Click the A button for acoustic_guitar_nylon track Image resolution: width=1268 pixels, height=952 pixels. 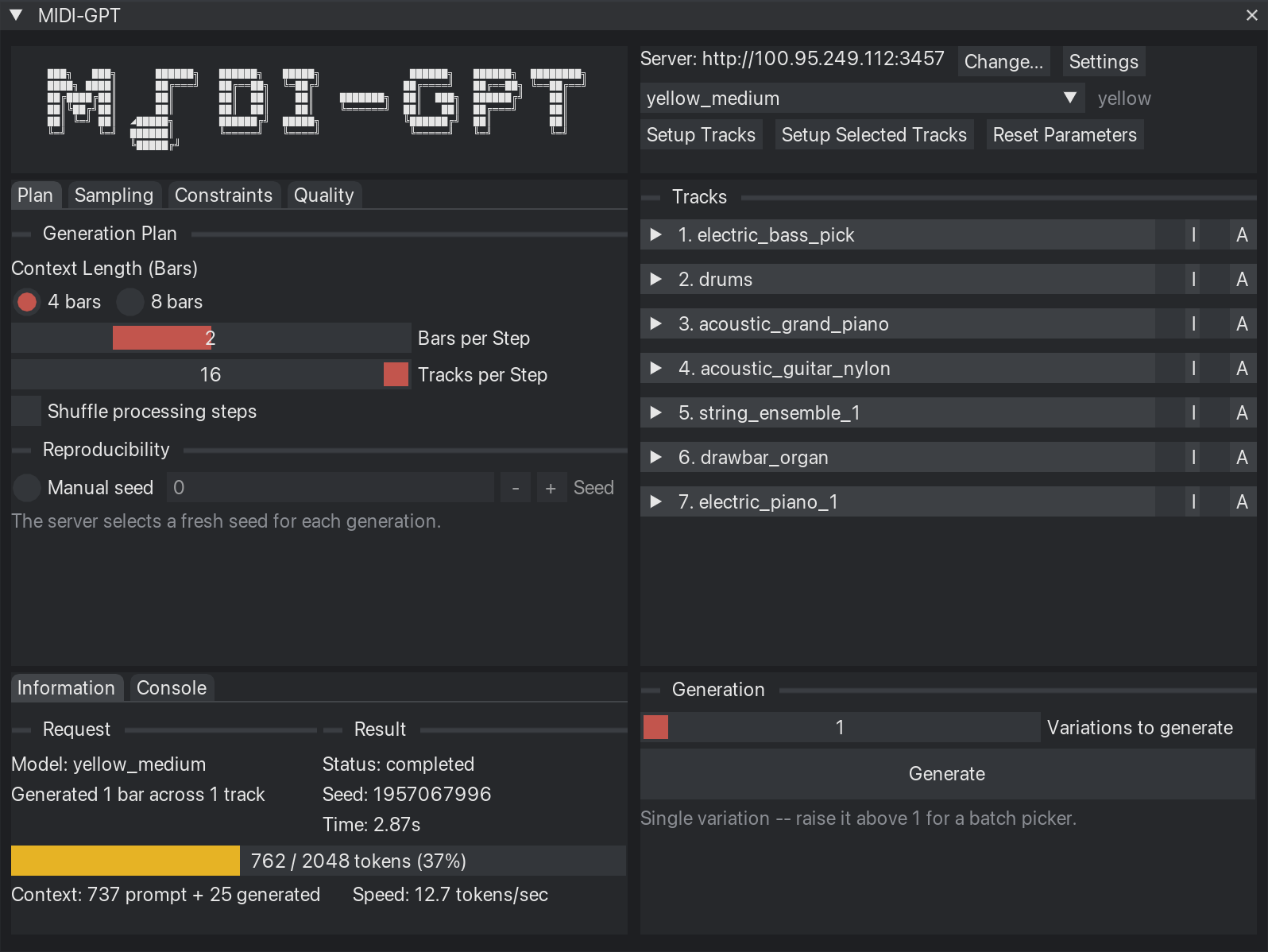tap(1243, 368)
